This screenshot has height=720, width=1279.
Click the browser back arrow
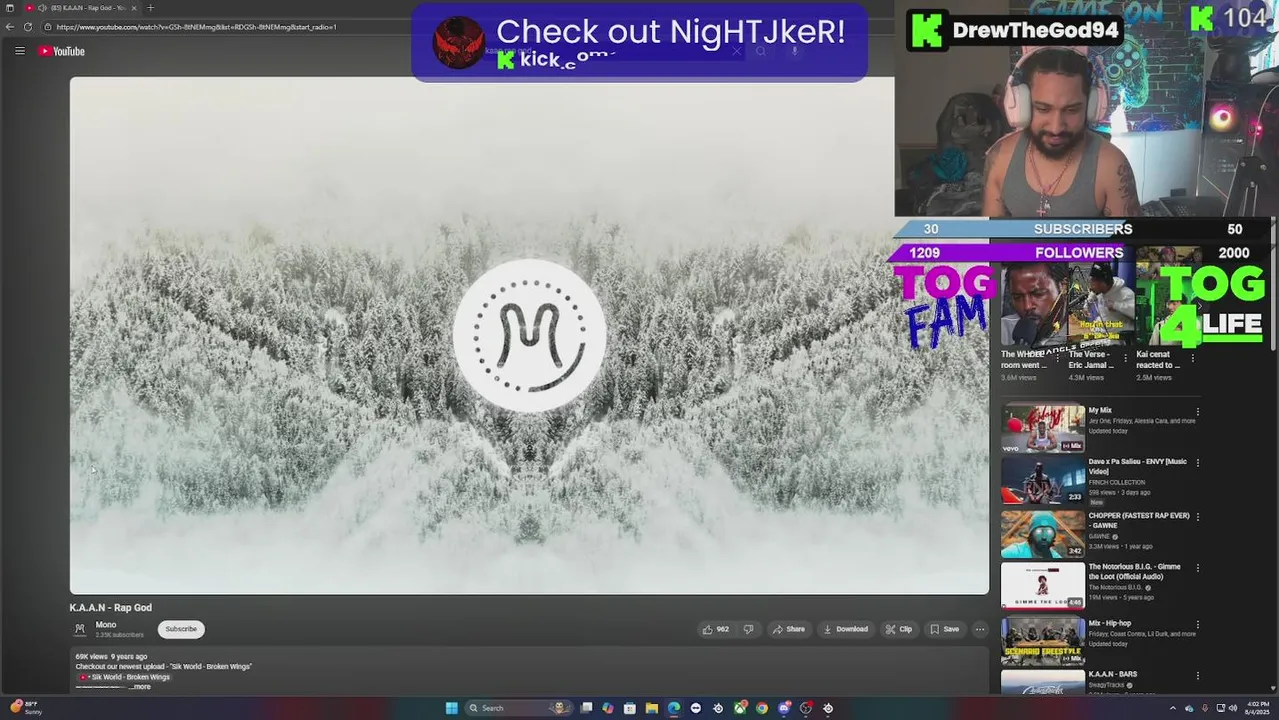pyautogui.click(x=10, y=27)
